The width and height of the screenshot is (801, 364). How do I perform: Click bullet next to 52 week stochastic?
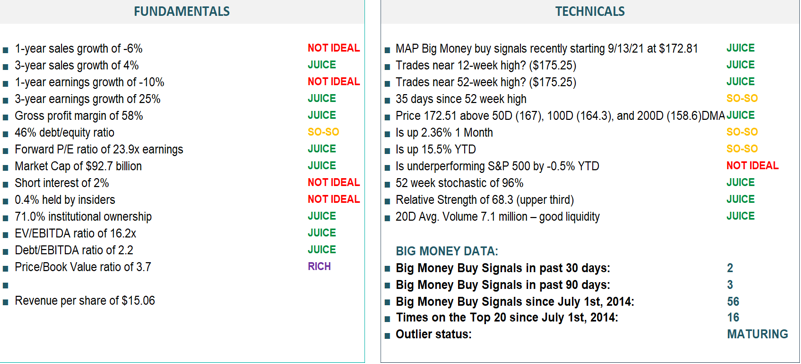(387, 184)
